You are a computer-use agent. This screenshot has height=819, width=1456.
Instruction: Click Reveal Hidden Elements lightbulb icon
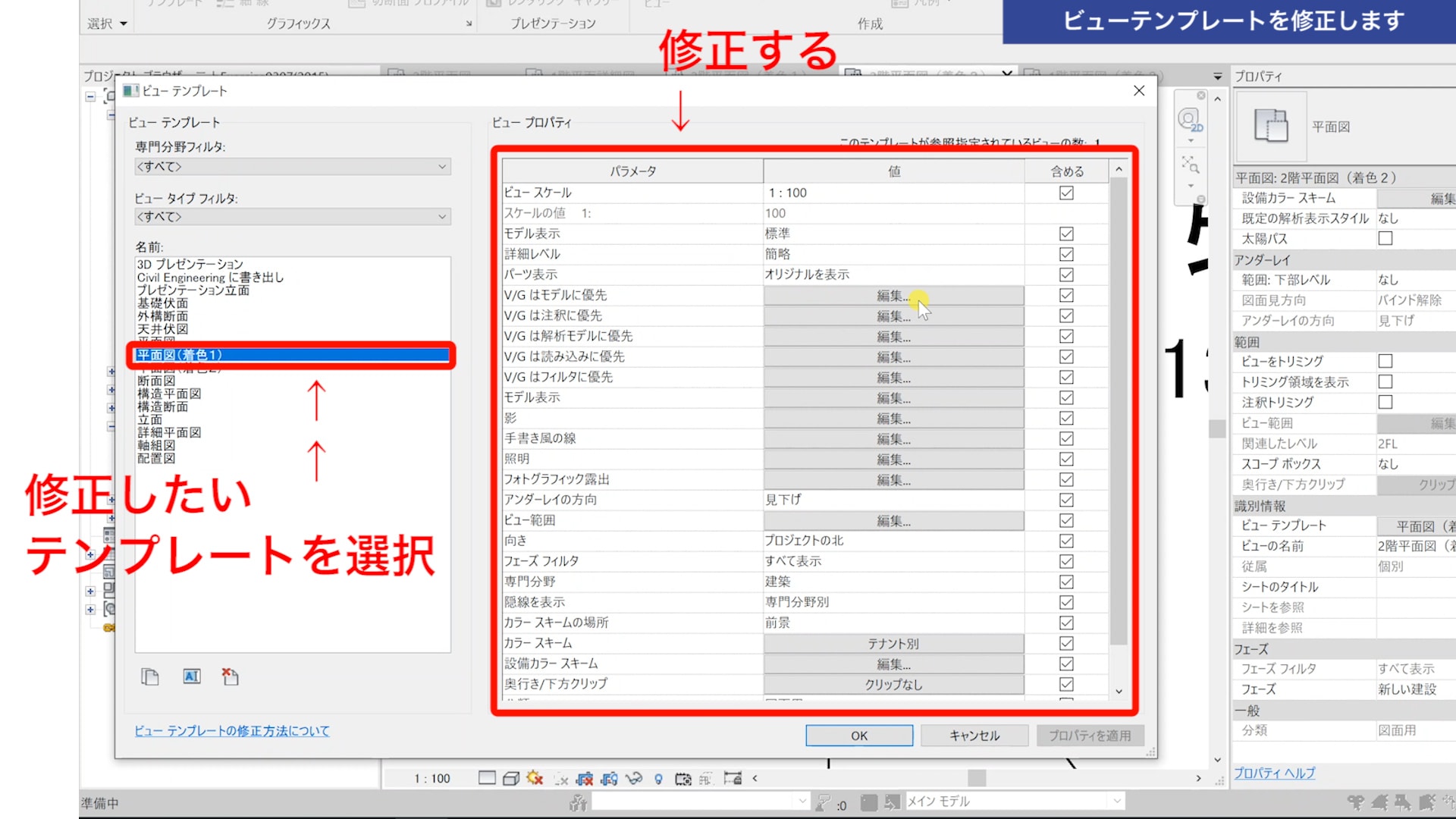coord(658,779)
